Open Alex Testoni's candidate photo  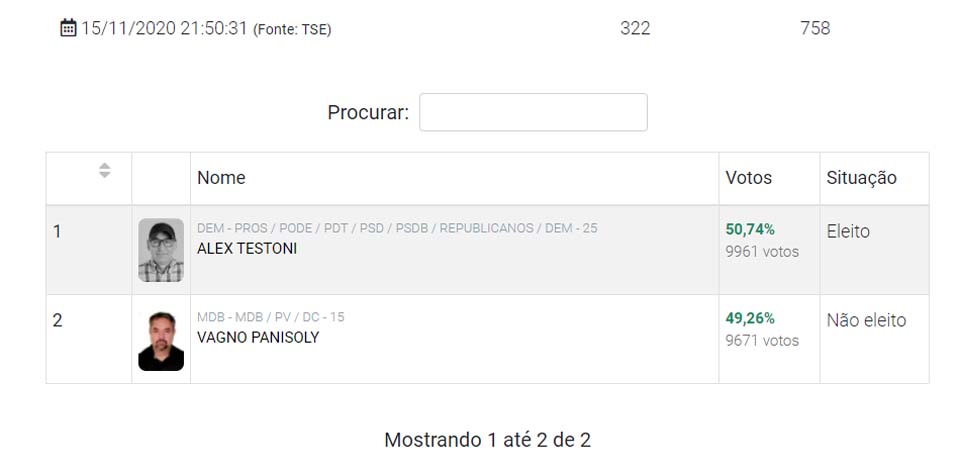click(x=161, y=250)
